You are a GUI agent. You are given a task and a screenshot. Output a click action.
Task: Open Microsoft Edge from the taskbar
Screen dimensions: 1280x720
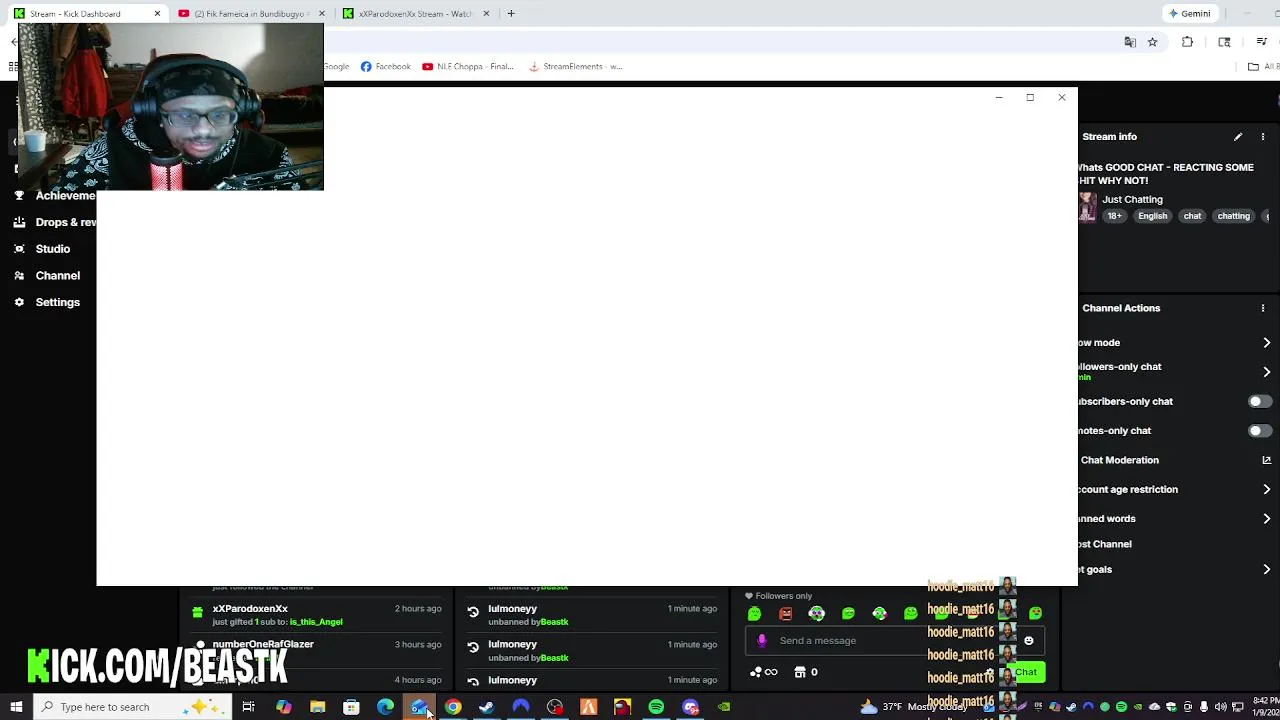pos(385,707)
